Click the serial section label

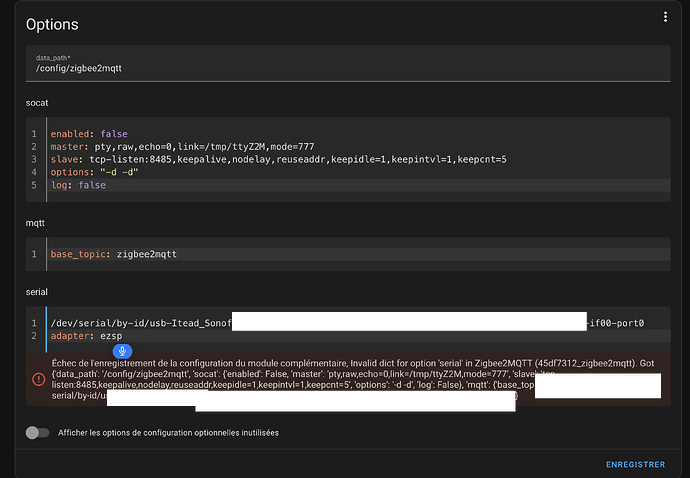(x=38, y=292)
